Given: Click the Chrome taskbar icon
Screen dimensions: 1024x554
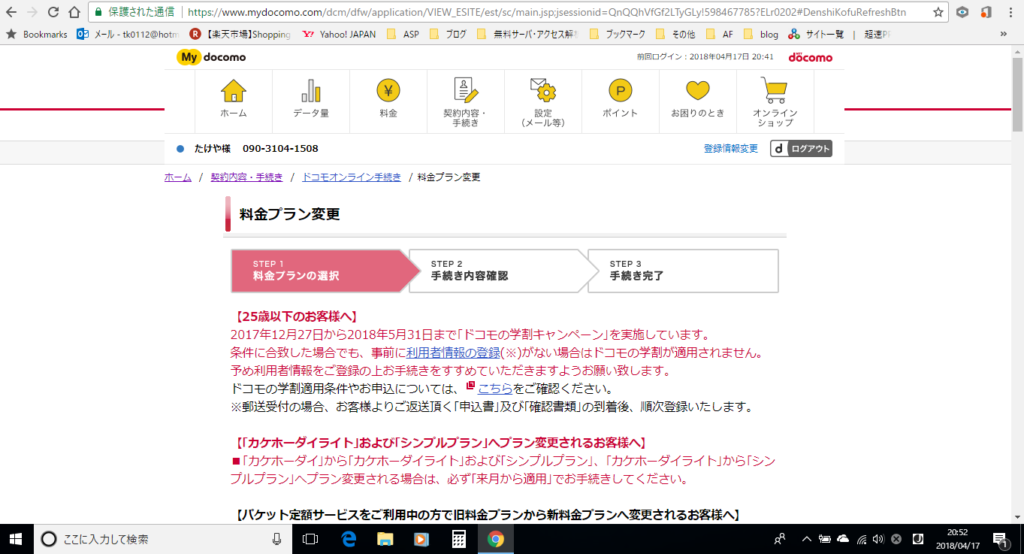Looking at the screenshot, I should 496,539.
